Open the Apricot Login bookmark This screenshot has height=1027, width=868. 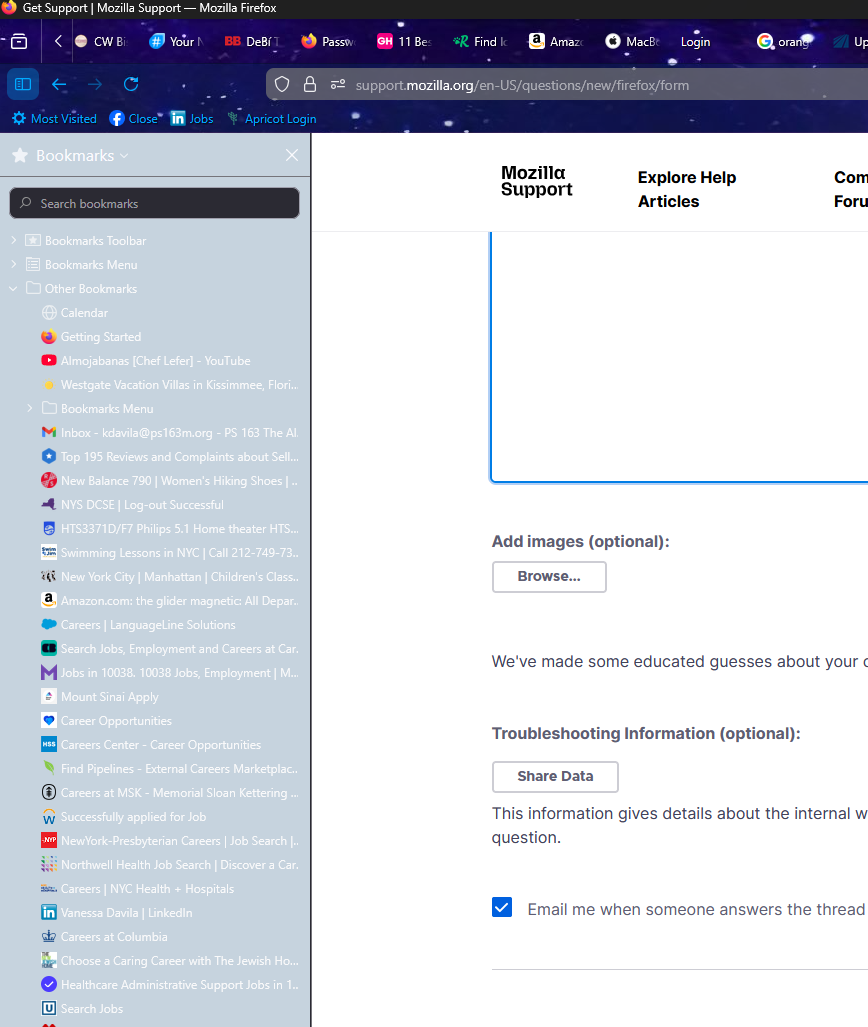pyautogui.click(x=272, y=119)
